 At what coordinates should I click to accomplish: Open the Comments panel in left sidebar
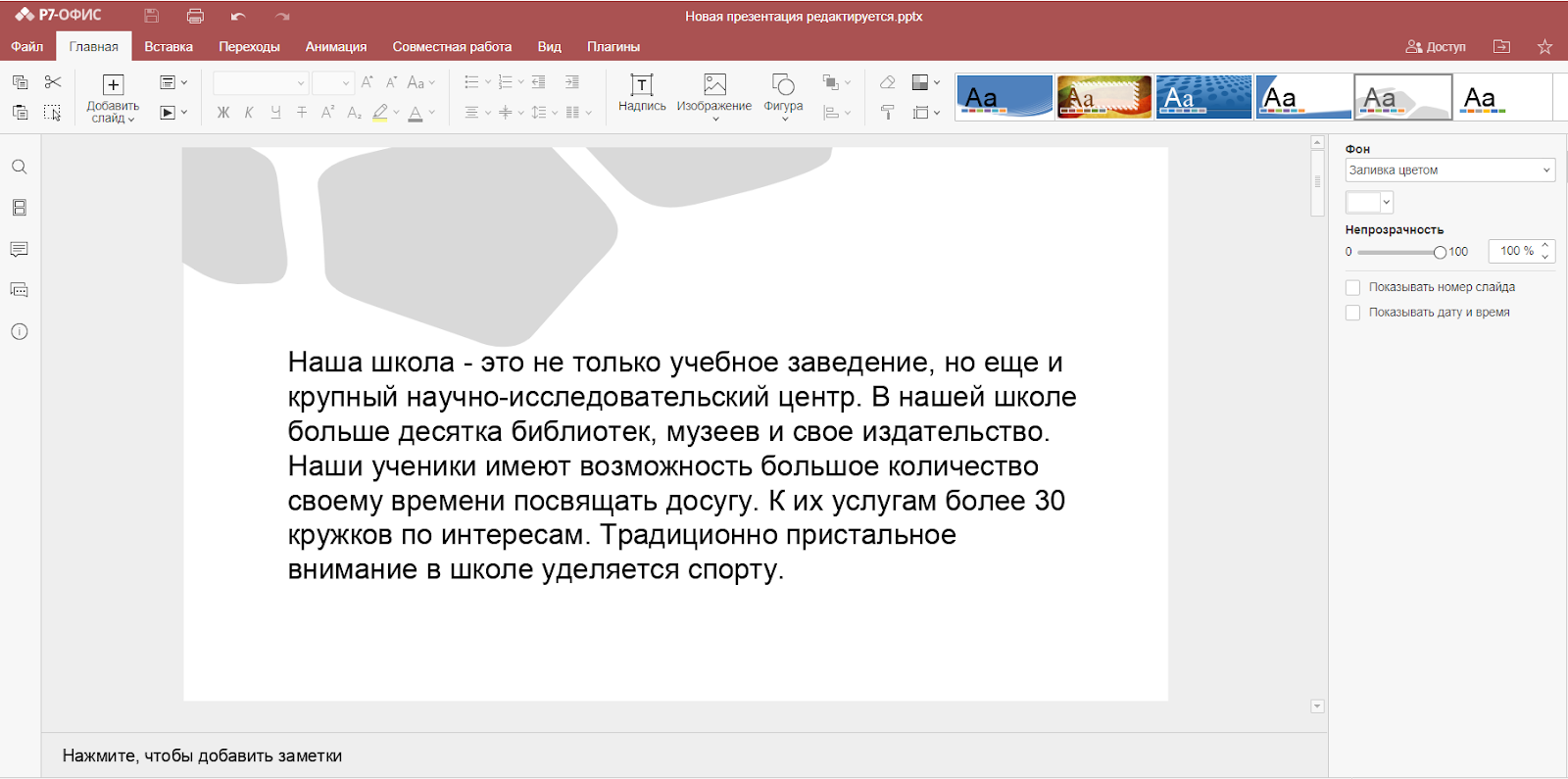click(20, 249)
